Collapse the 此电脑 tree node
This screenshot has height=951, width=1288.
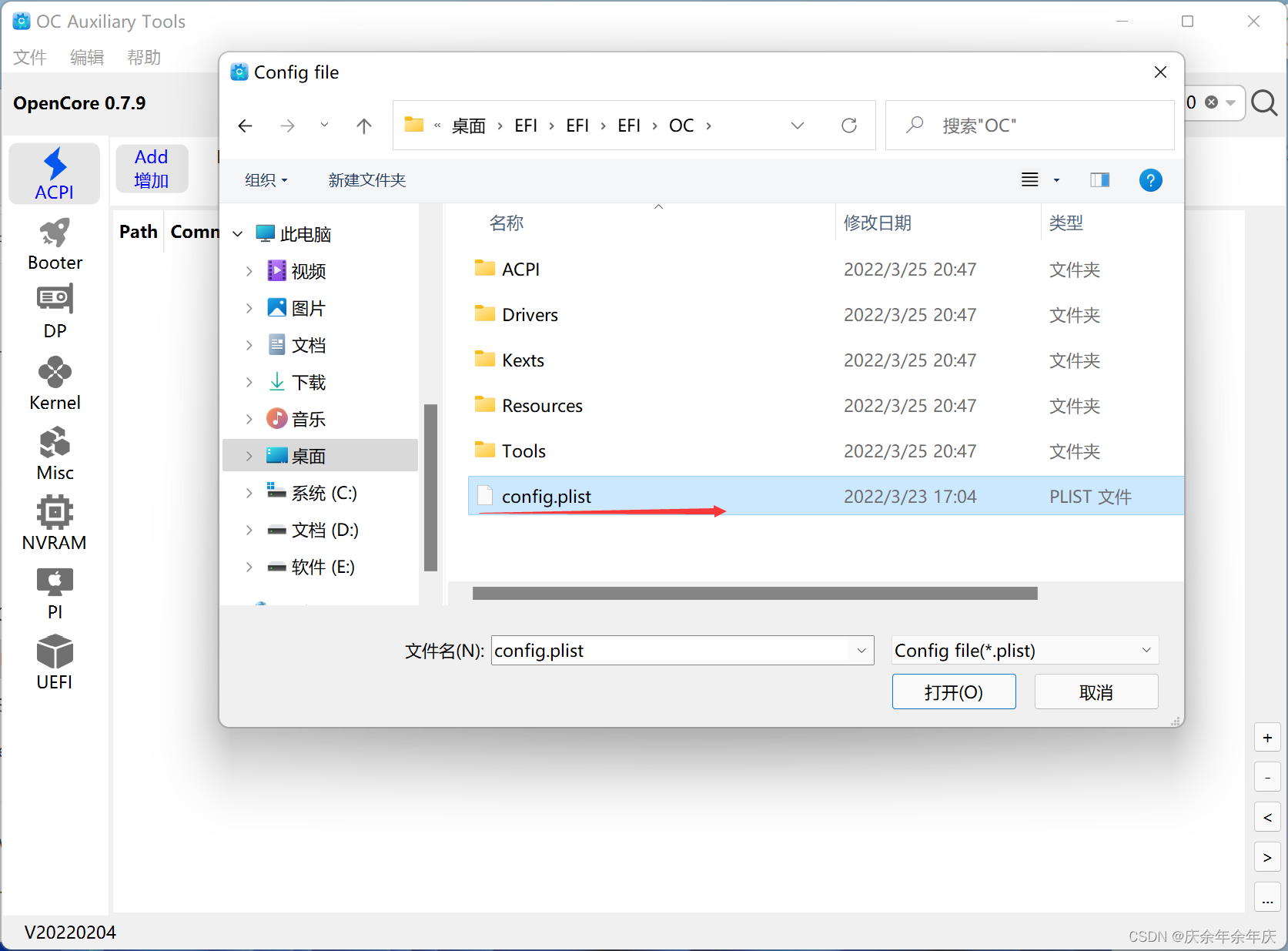point(238,234)
